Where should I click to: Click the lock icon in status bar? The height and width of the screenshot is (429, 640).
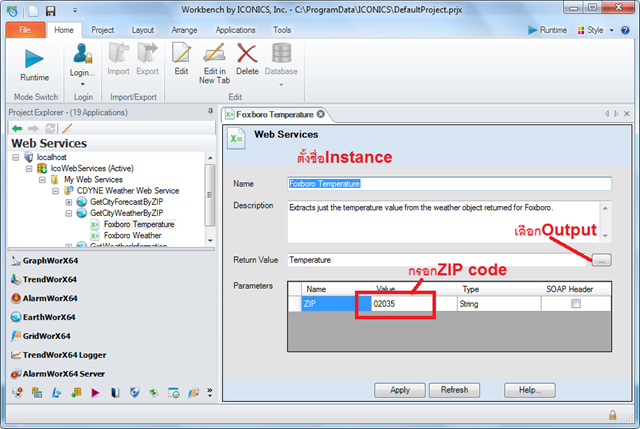[613, 415]
